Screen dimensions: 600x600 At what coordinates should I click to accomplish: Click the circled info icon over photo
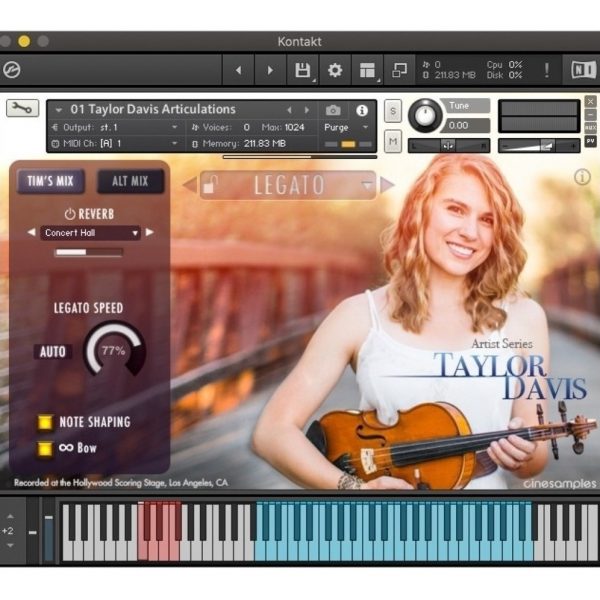pyautogui.click(x=582, y=177)
